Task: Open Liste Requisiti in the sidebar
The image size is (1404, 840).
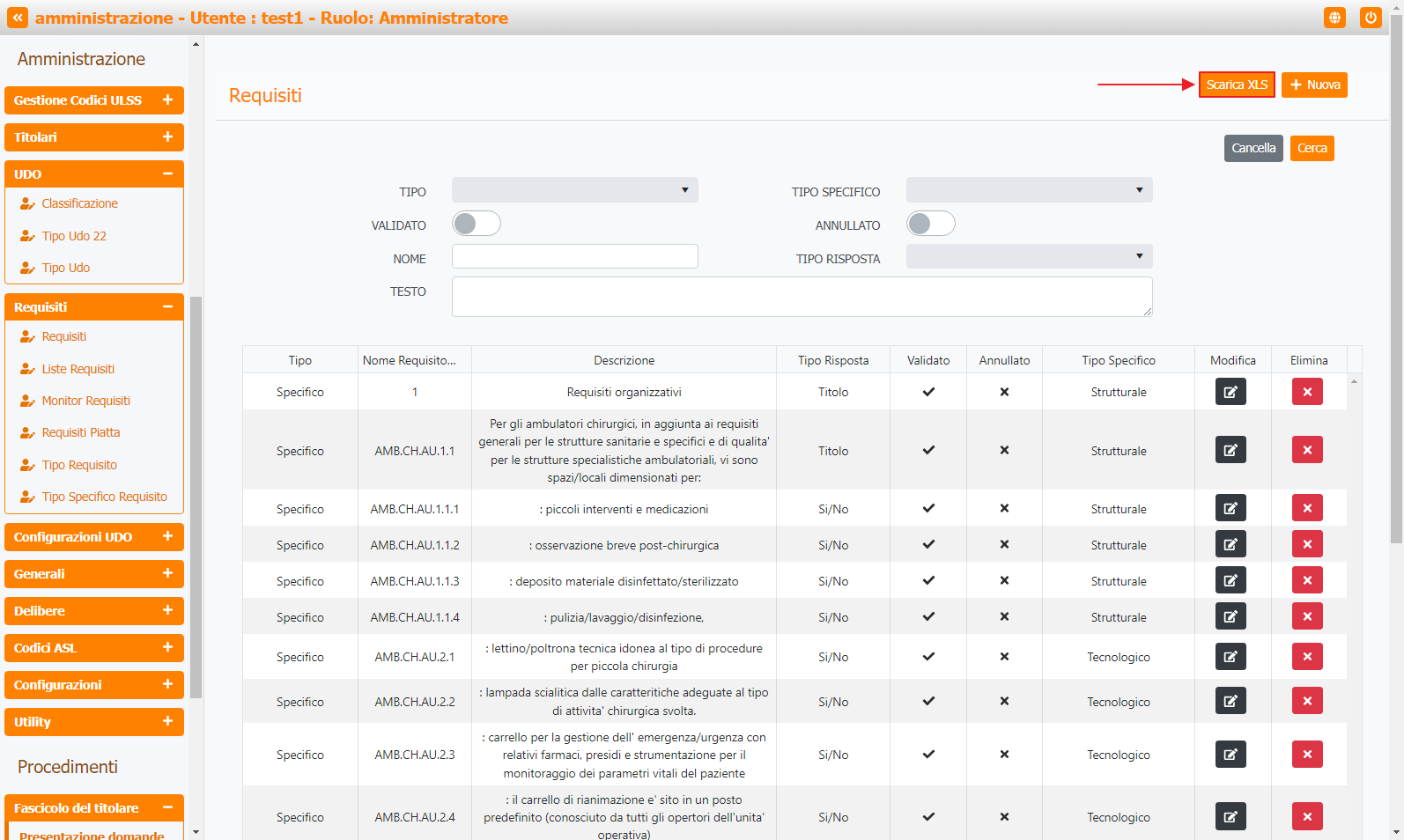Action: point(78,369)
